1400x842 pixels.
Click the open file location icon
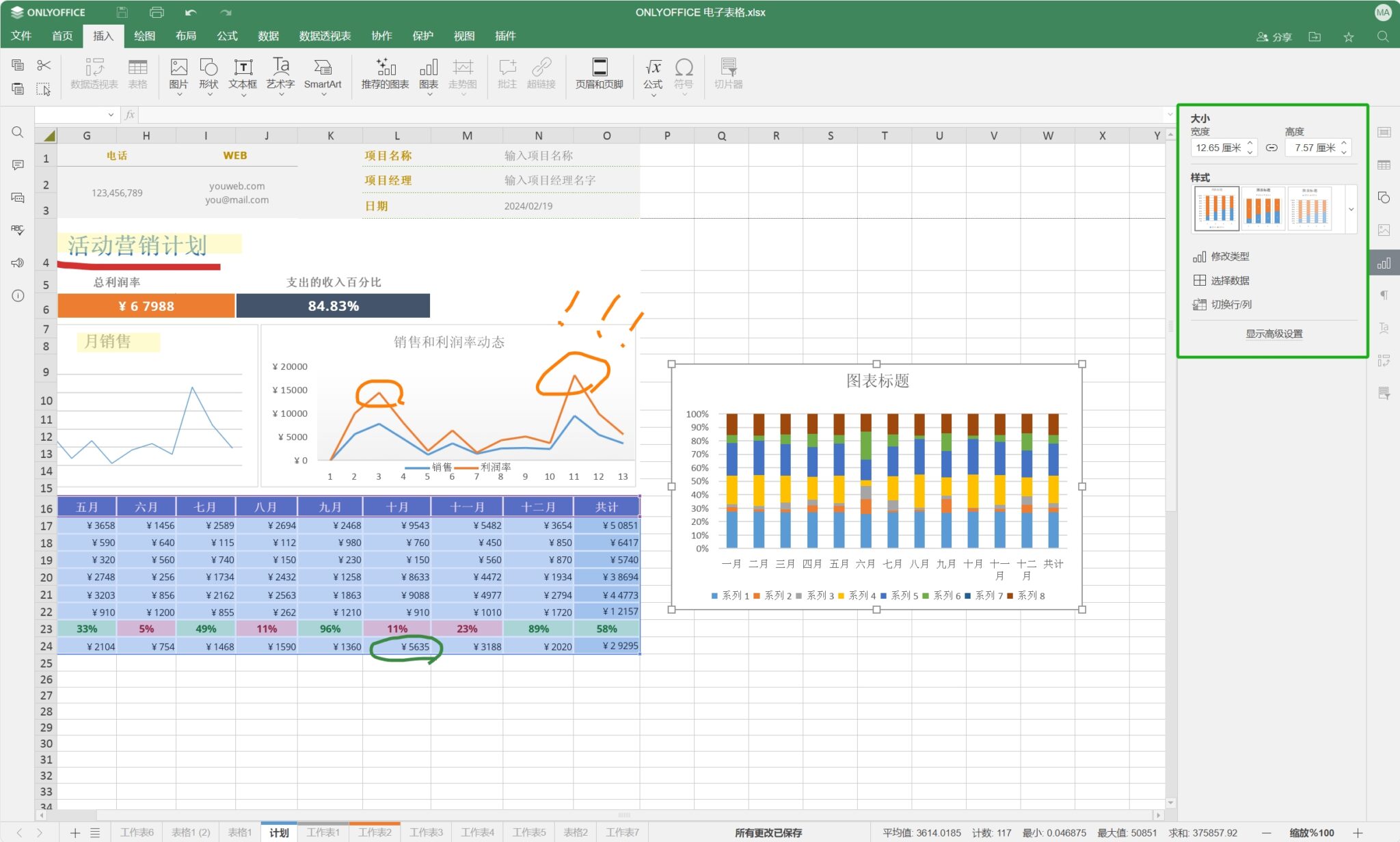(x=1315, y=37)
